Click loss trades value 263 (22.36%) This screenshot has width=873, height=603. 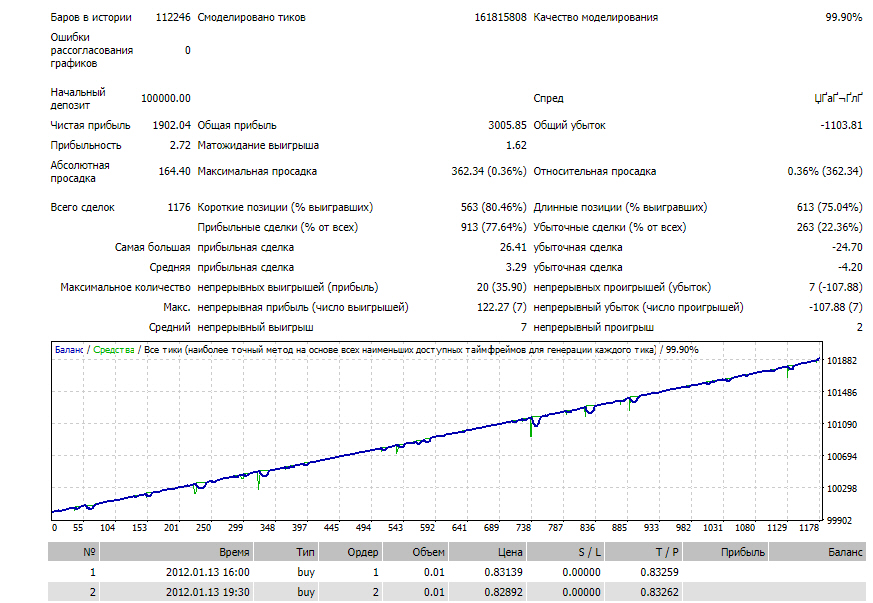pos(830,228)
